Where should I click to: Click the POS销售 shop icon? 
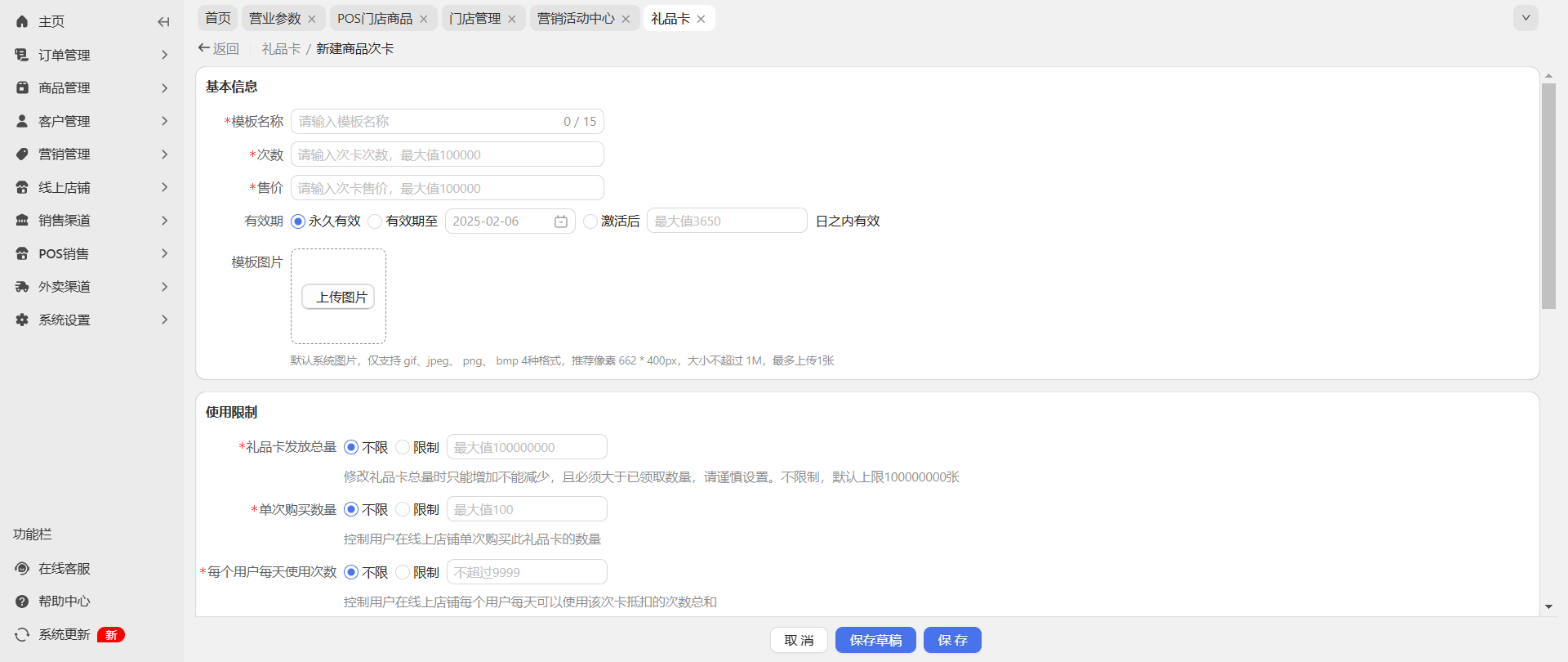click(x=22, y=253)
